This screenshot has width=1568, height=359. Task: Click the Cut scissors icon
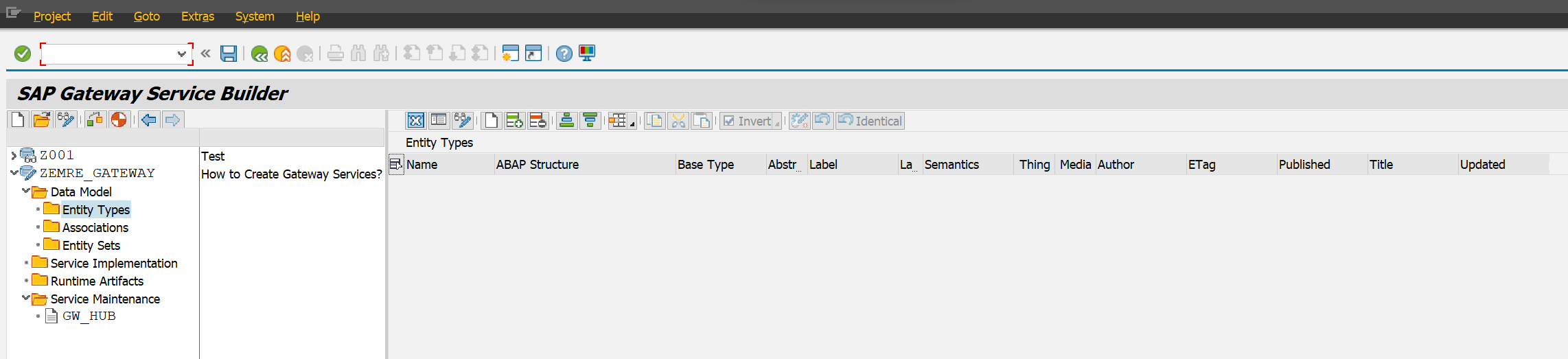(678, 121)
